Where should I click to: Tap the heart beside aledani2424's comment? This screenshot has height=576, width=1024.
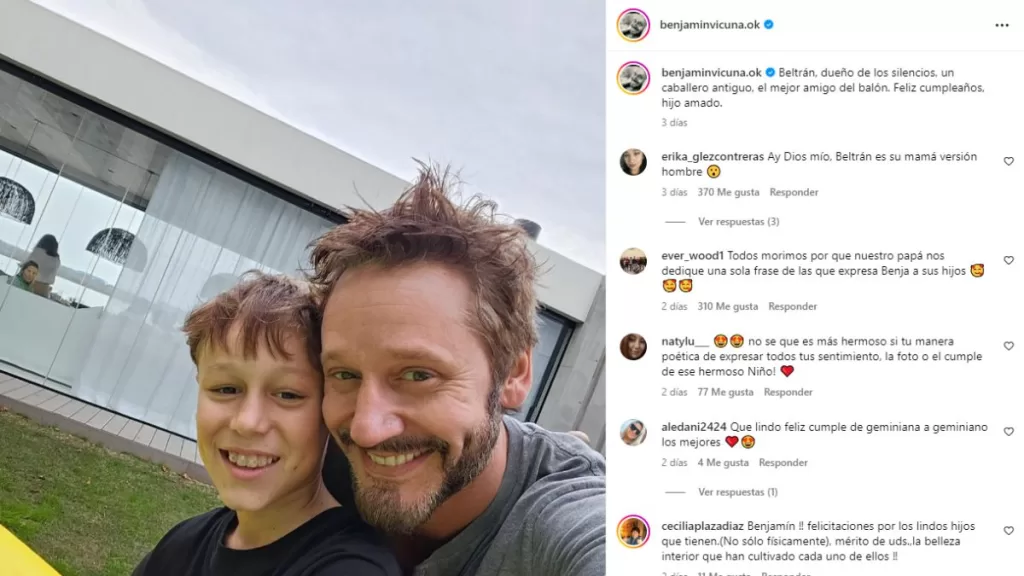[1008, 432]
